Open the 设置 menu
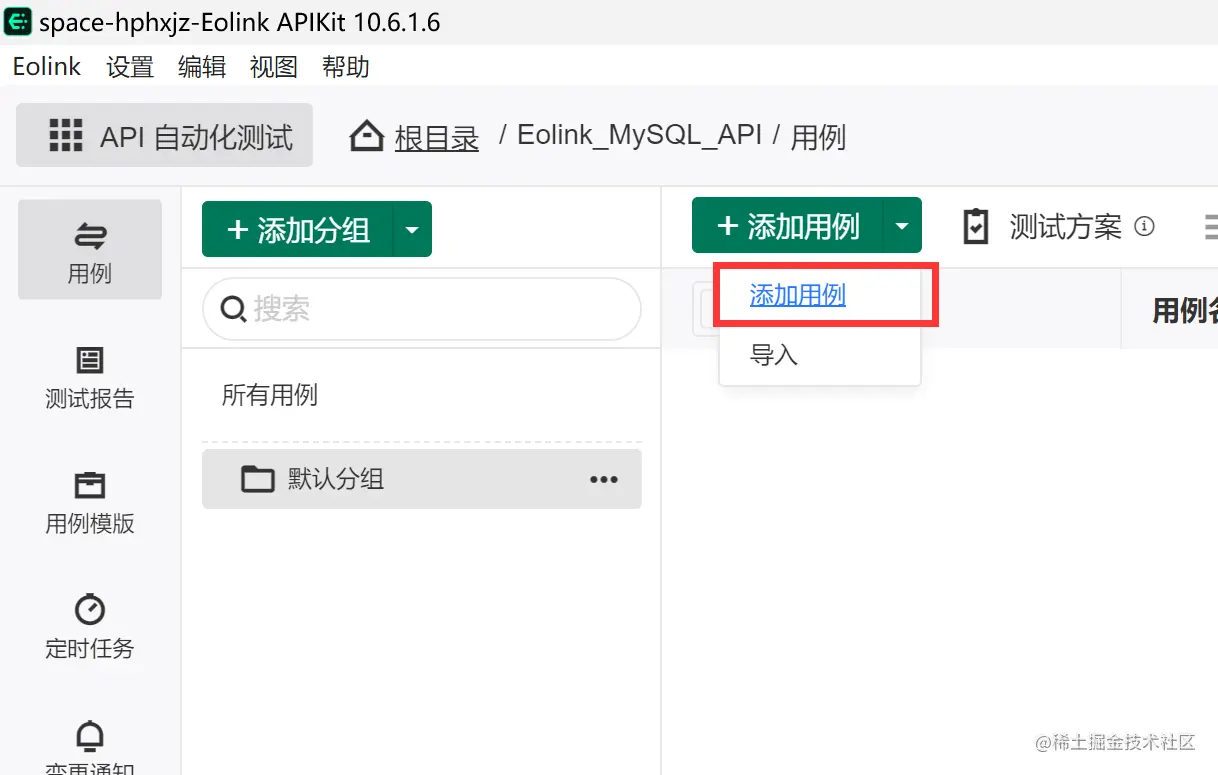Viewport: 1218px width, 775px height. [x=130, y=67]
